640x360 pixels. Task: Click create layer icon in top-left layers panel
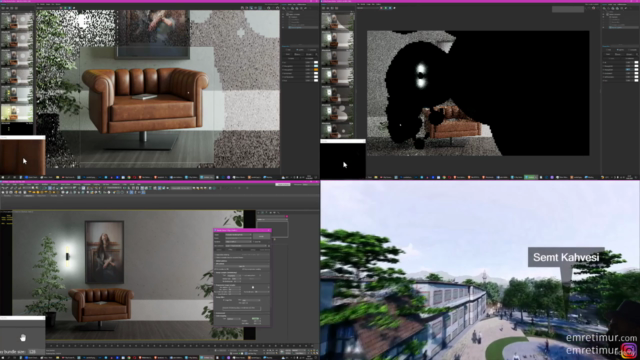point(283,8)
